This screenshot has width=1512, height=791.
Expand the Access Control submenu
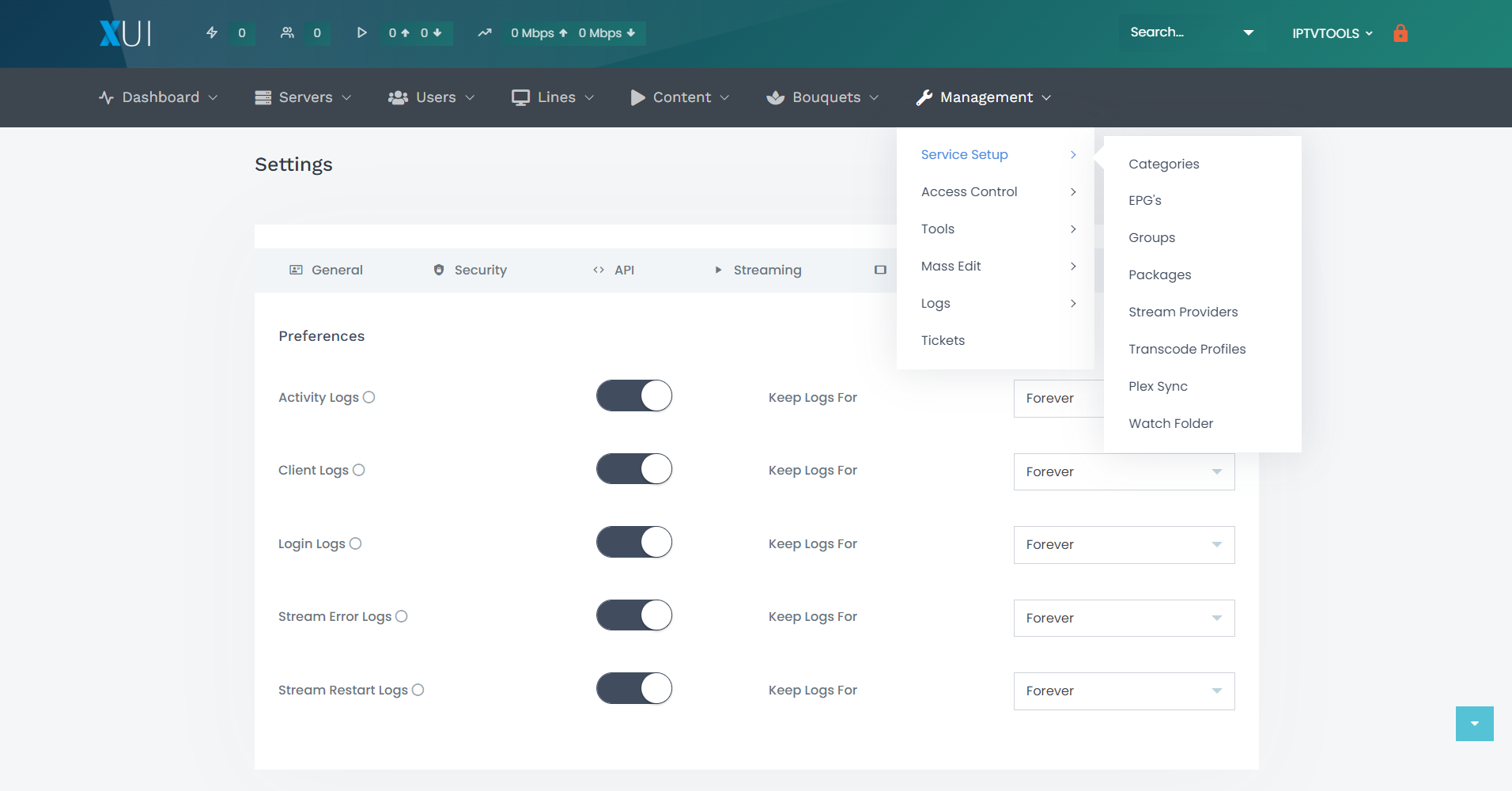coord(996,191)
